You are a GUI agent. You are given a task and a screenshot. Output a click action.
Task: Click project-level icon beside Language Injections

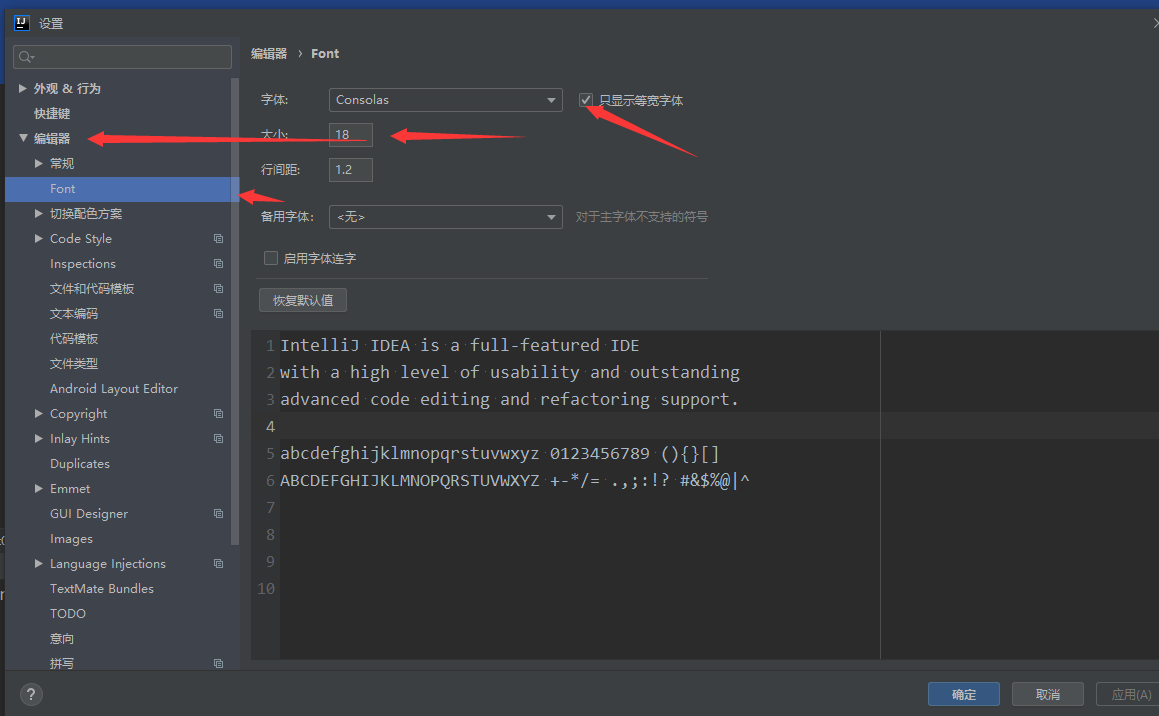coord(218,564)
